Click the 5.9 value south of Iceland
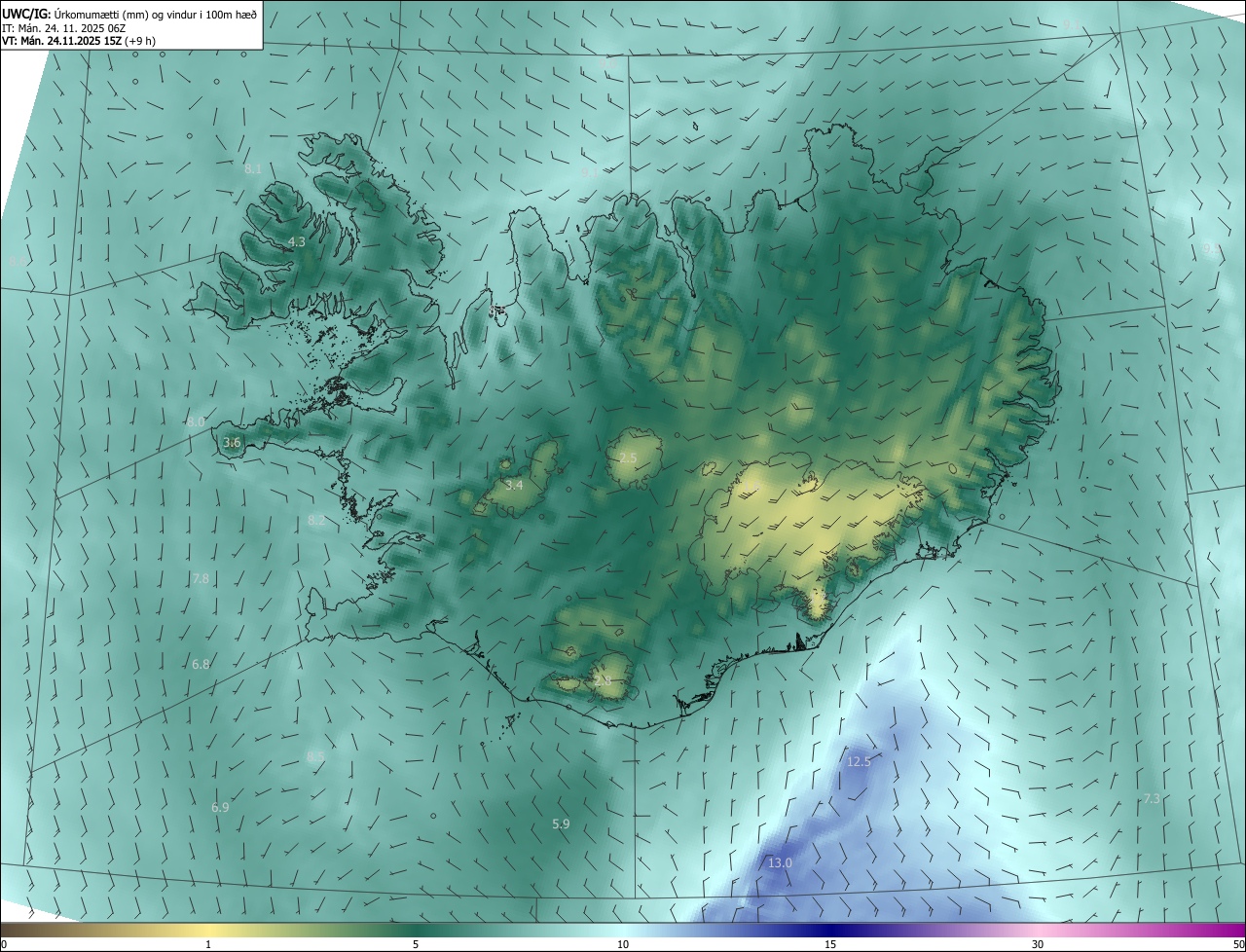This screenshot has height=952, width=1246. (x=561, y=824)
